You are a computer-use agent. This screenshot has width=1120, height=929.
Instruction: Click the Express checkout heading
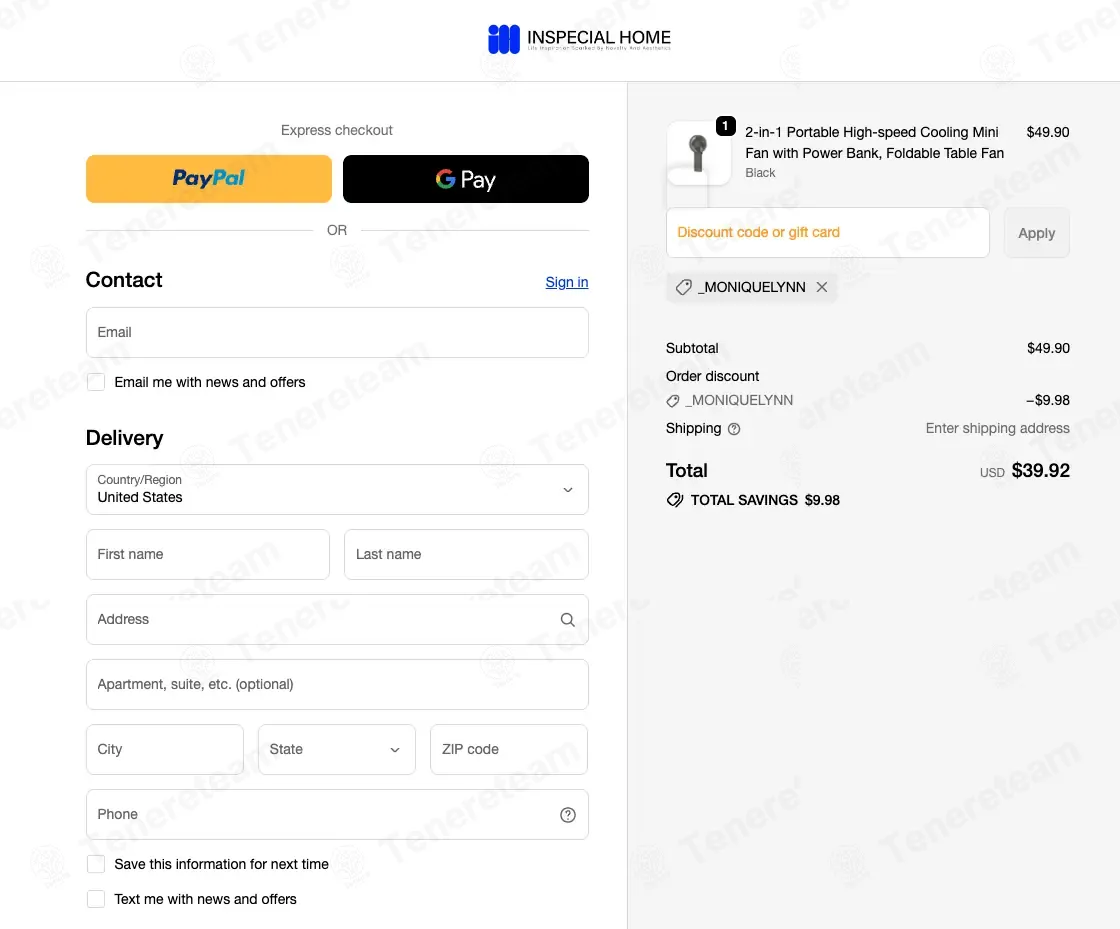pyautogui.click(x=336, y=130)
